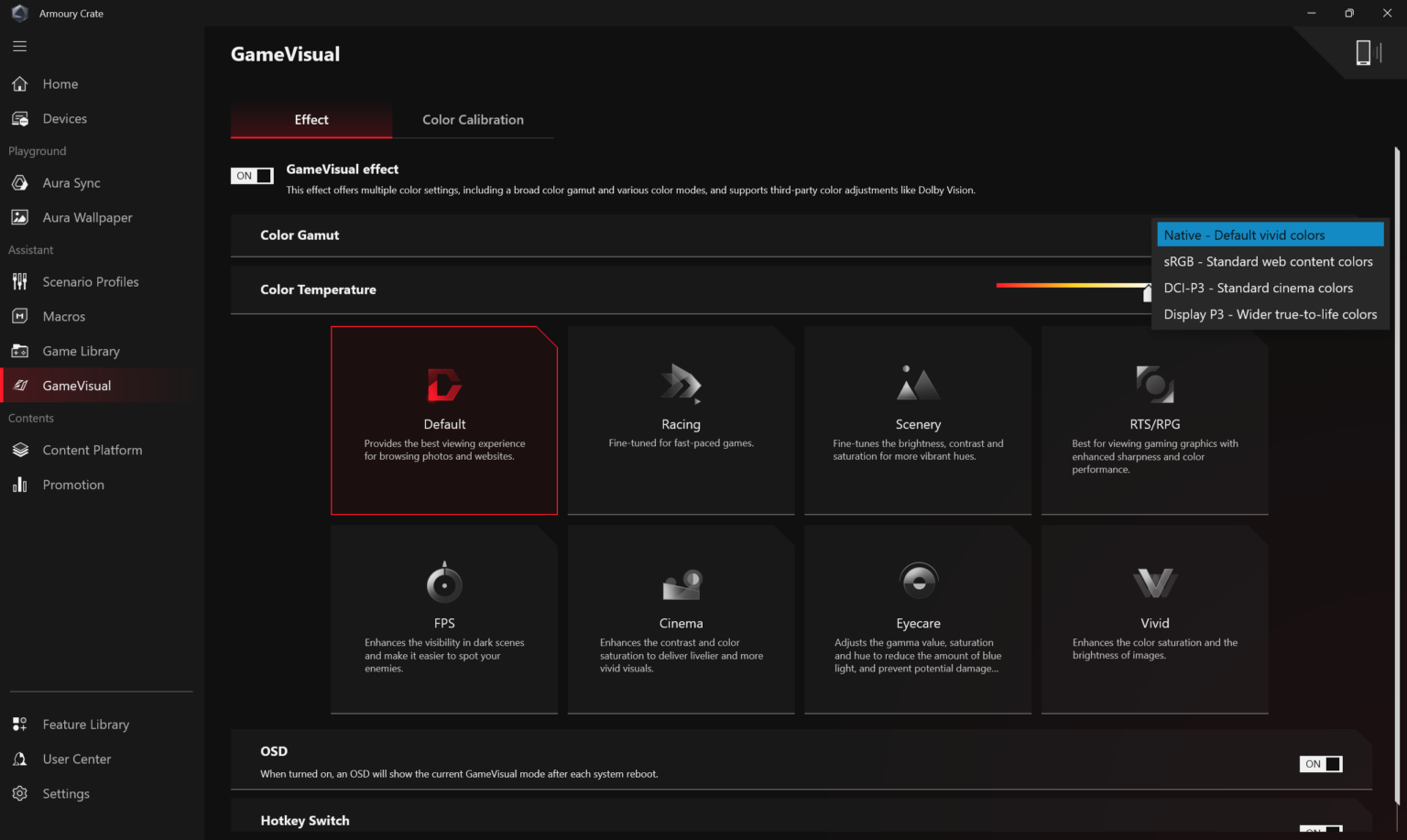Click the Scenario Profiles icon
The image size is (1407, 840).
point(19,281)
